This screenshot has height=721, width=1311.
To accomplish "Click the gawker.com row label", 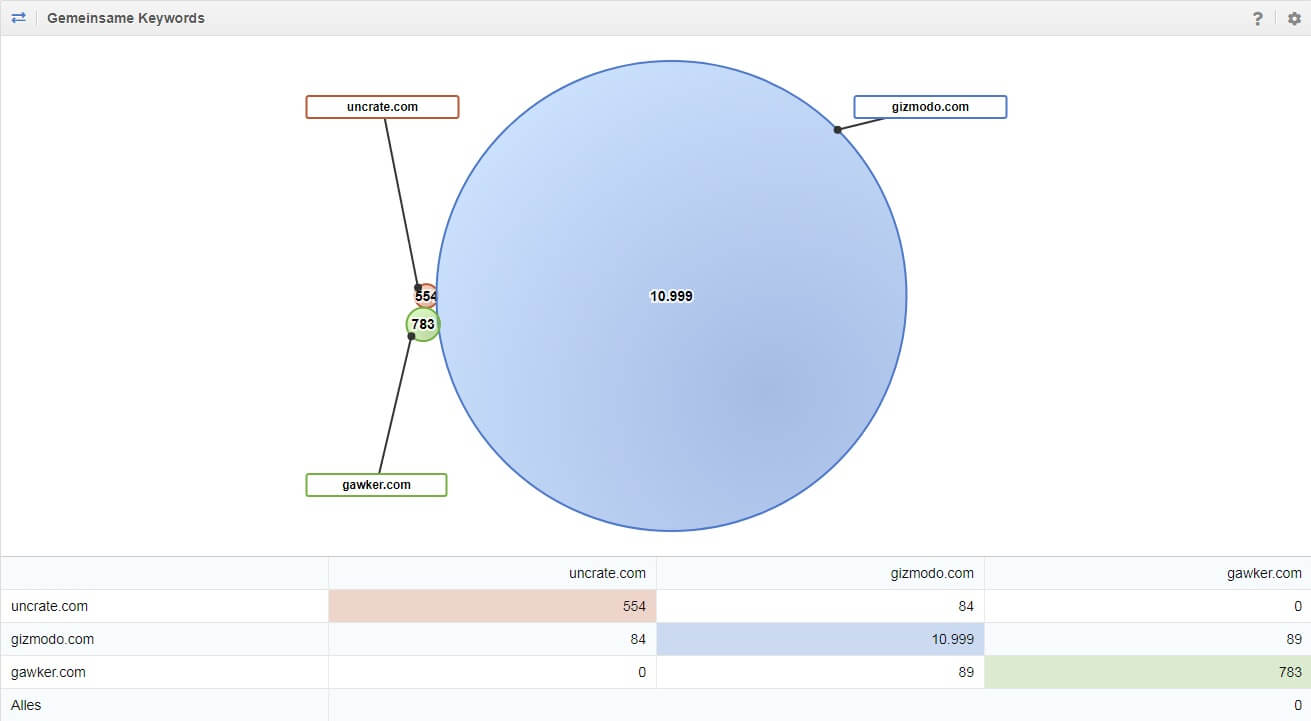I will 48,672.
